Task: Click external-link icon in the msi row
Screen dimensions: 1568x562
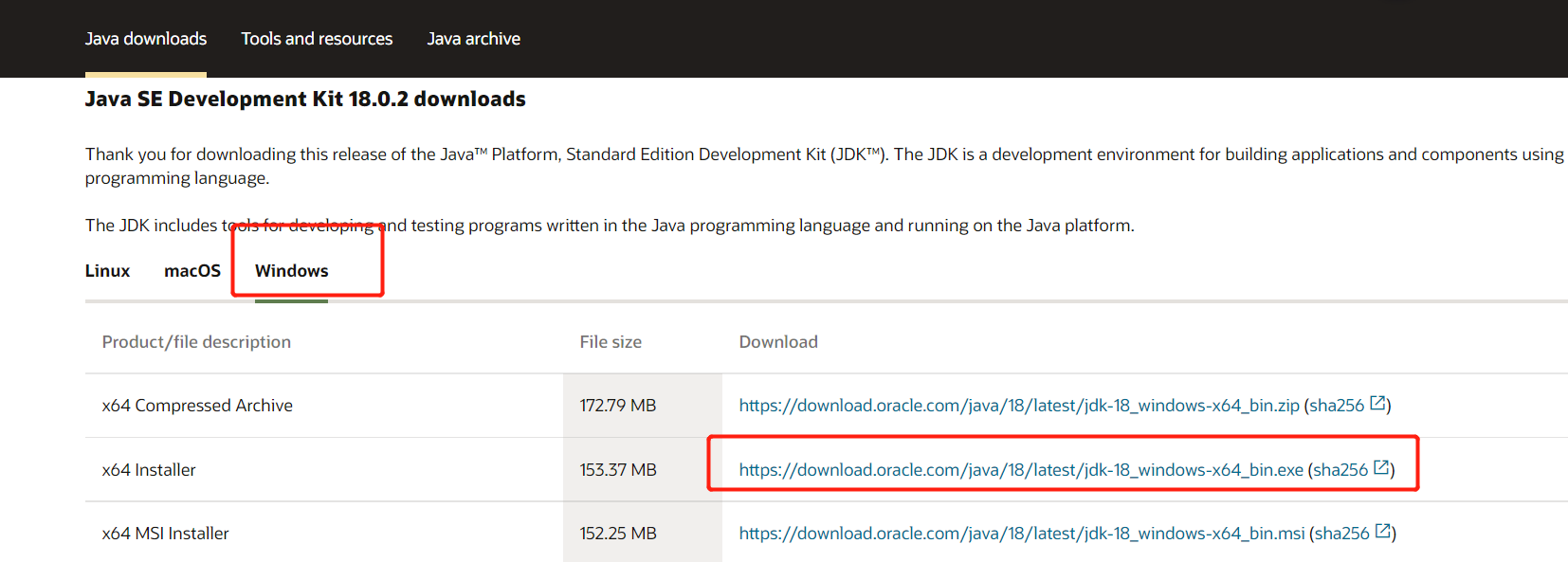Action: pyautogui.click(x=1383, y=531)
